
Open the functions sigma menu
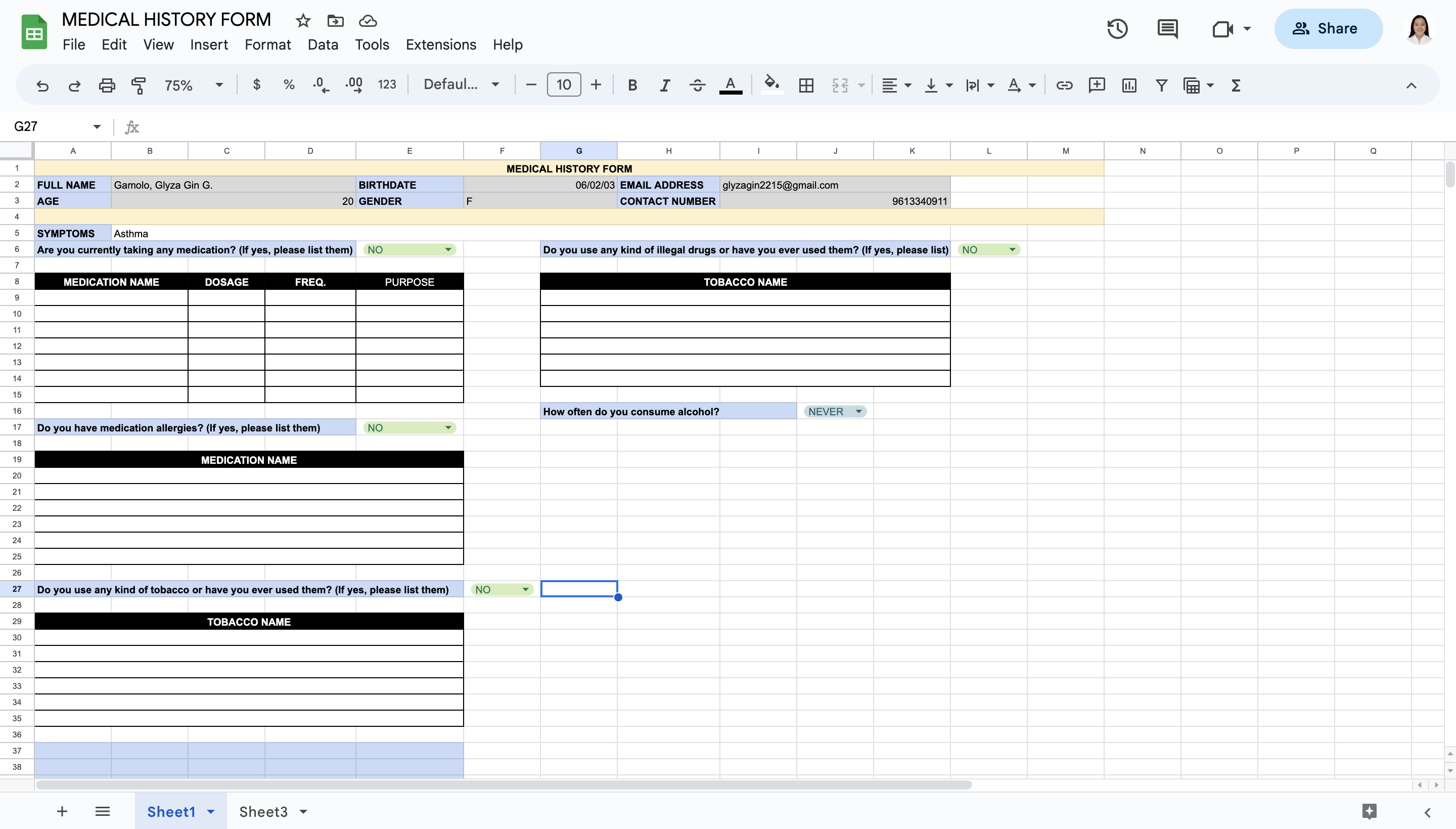coord(1236,85)
